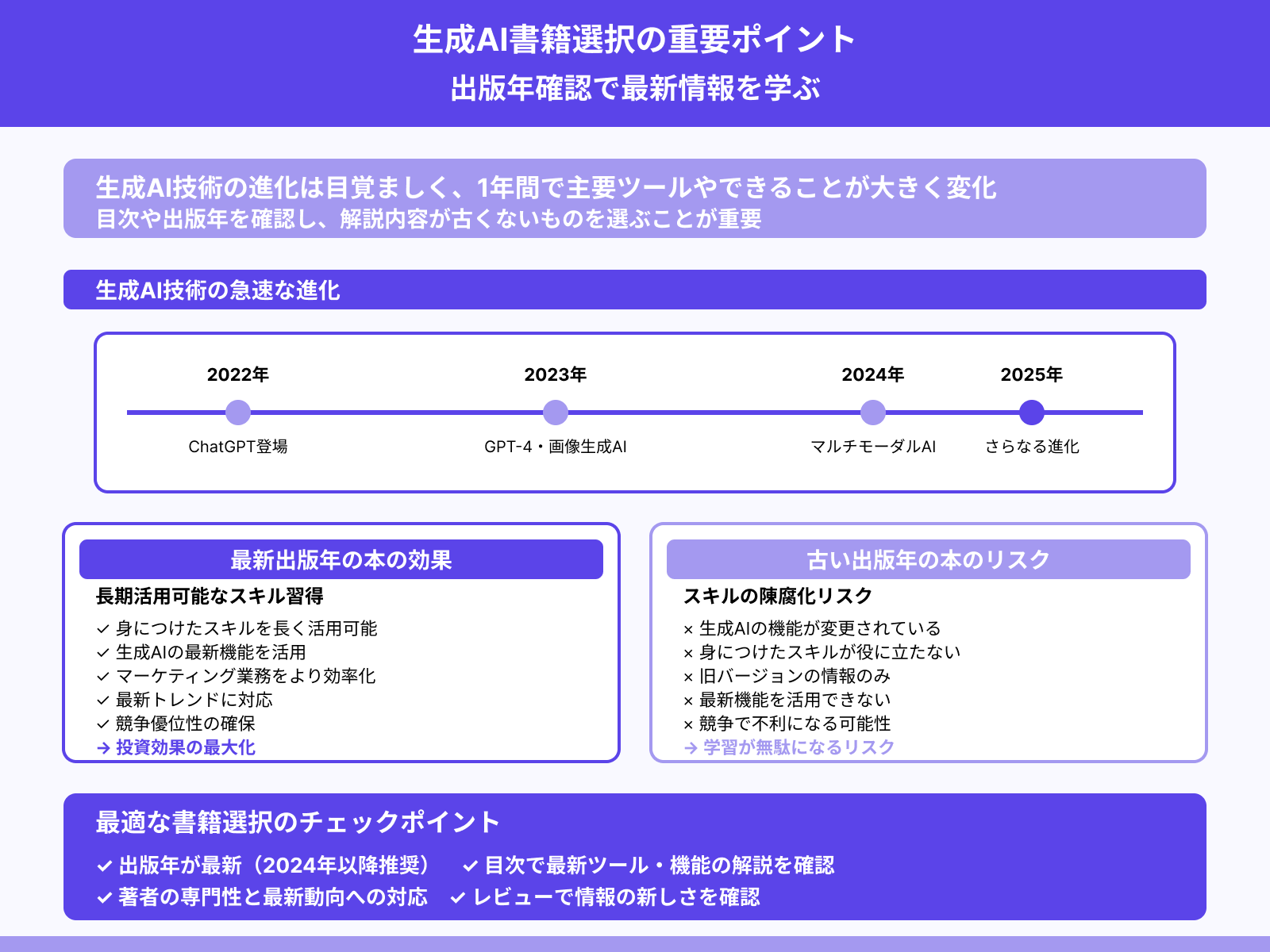
Task: Click the 2022年 year label
Action: [x=238, y=374]
